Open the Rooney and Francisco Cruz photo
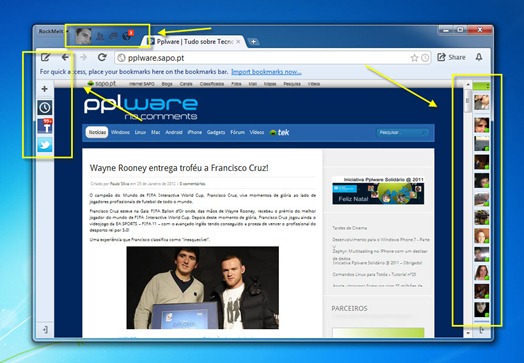Viewport: 524px width, 363px height. click(203, 288)
